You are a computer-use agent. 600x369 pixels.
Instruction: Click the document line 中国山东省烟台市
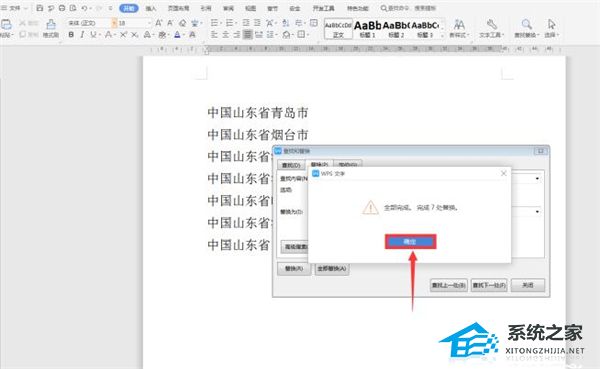coord(258,135)
